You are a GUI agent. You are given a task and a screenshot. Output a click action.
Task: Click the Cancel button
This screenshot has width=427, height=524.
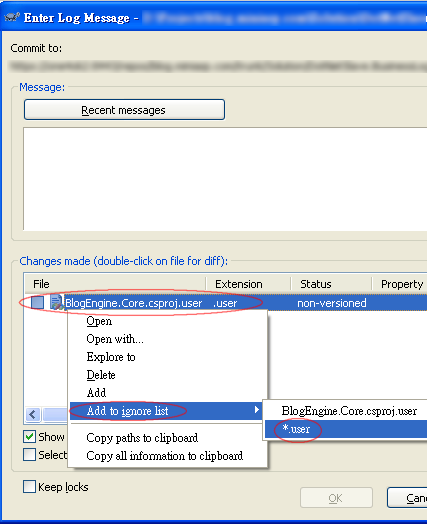point(407,498)
